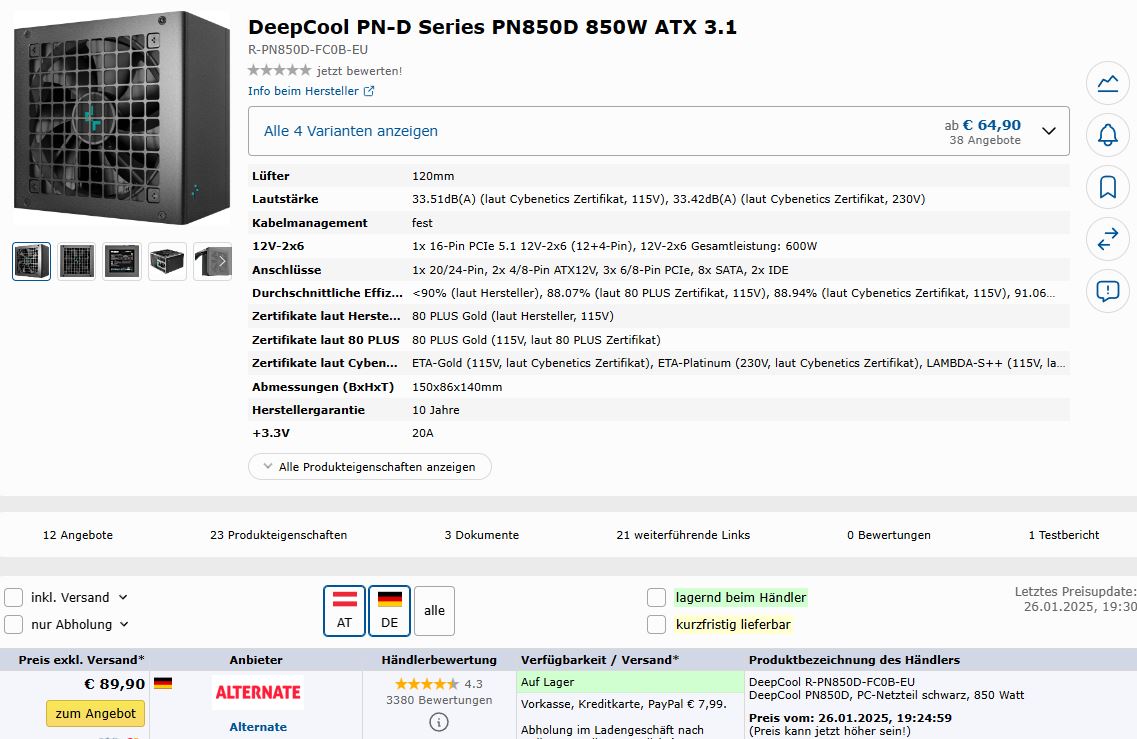This screenshot has width=1137, height=739.
Task: Enable the inkl. Versand checkbox
Action: click(x=14, y=598)
